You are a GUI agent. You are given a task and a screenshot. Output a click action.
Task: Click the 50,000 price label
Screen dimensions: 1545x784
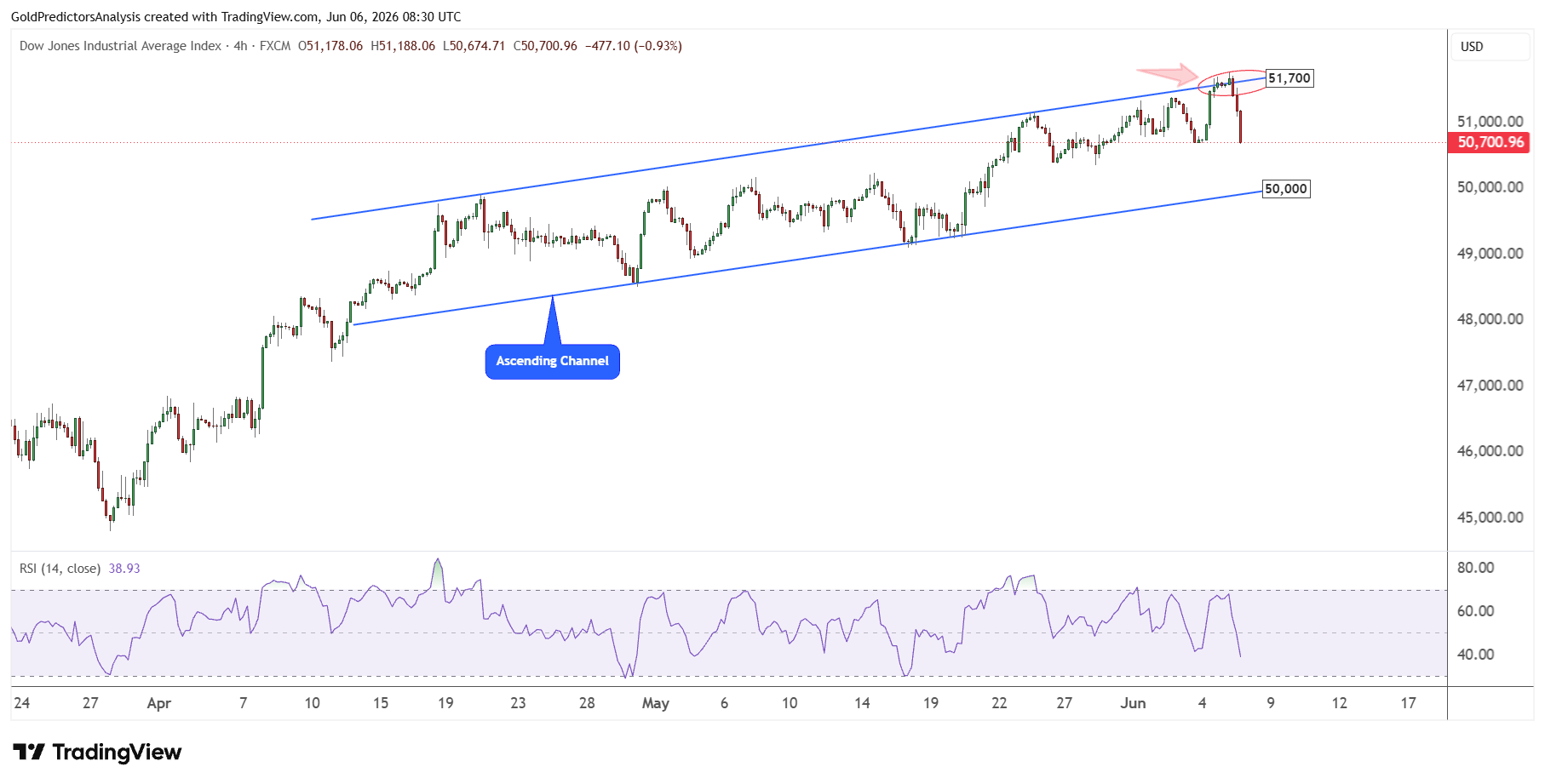[x=1286, y=189]
